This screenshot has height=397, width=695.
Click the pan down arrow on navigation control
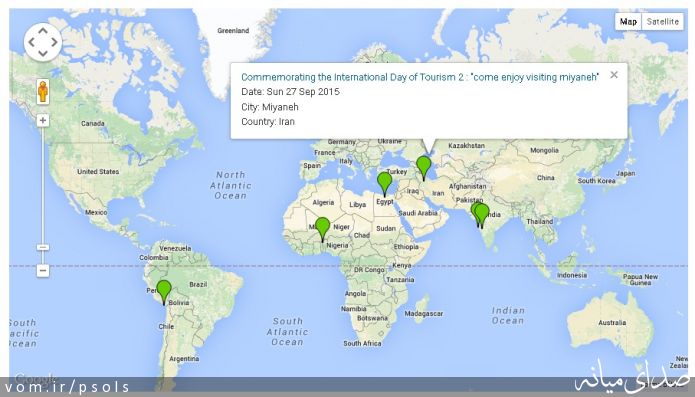point(43,53)
